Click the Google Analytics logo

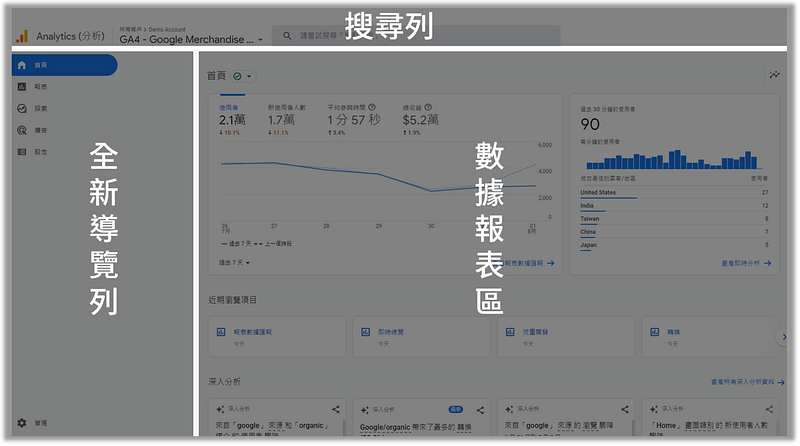pyautogui.click(x=22, y=36)
